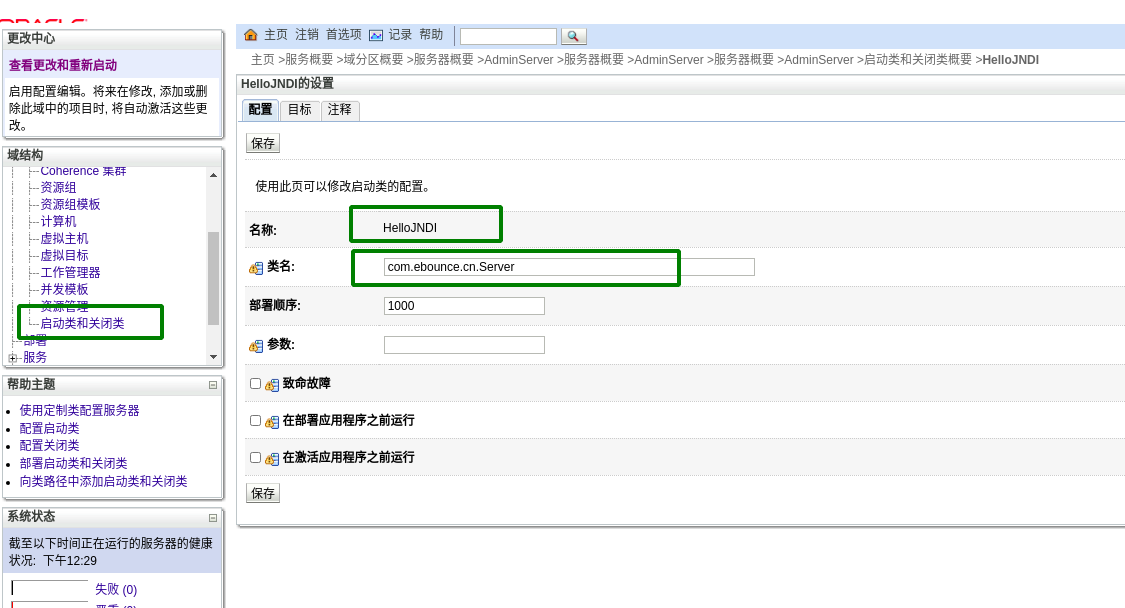The height and width of the screenshot is (608, 1125).
Task: Click the icon beside the 参数 label
Action: [256, 346]
